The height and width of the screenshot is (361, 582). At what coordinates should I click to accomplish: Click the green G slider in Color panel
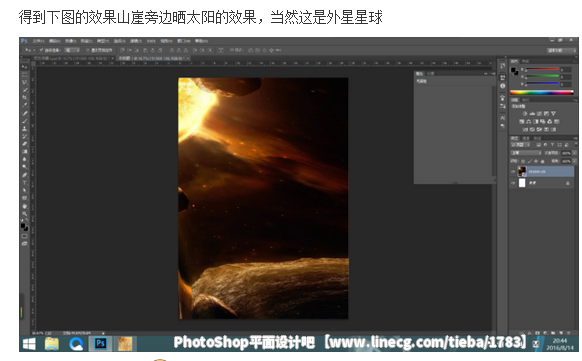click(x=542, y=77)
